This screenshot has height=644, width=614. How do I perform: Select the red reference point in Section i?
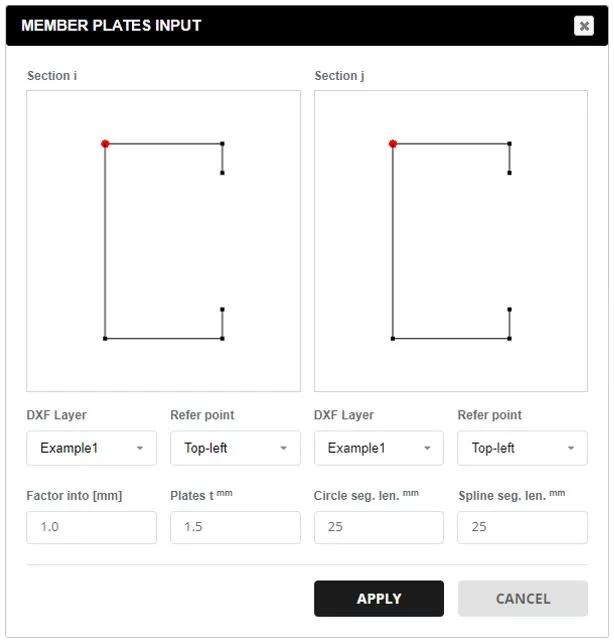click(105, 144)
